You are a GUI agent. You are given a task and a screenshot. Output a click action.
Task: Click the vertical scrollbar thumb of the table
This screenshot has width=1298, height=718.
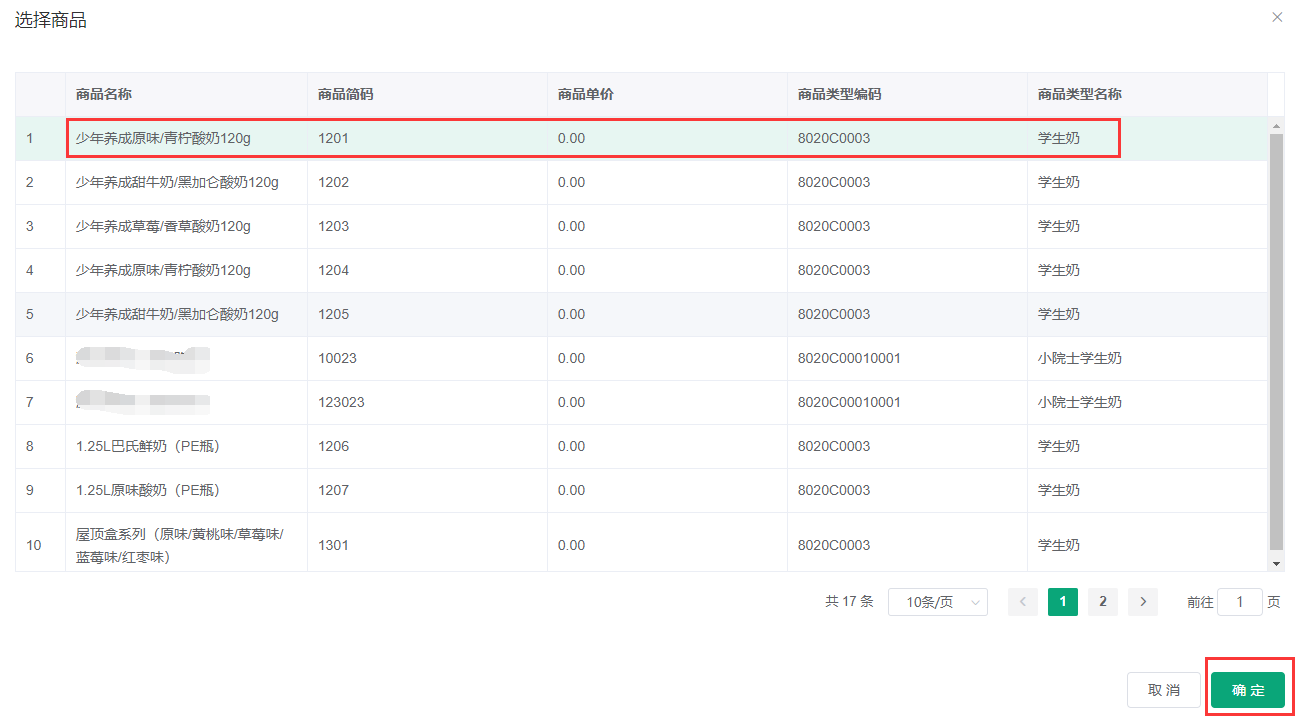coord(1276,340)
